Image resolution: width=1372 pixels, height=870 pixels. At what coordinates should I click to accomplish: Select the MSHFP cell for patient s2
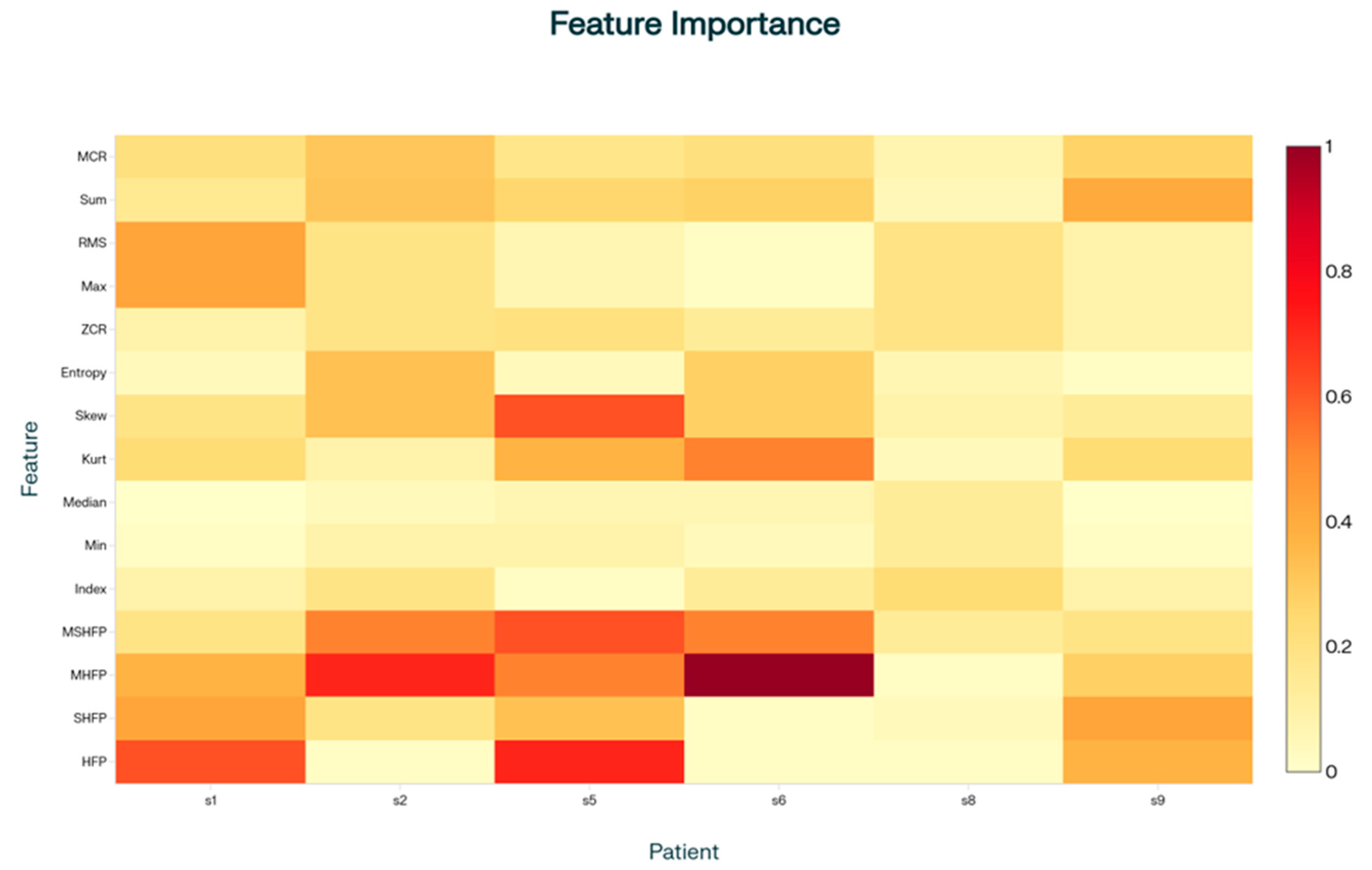[x=399, y=632]
